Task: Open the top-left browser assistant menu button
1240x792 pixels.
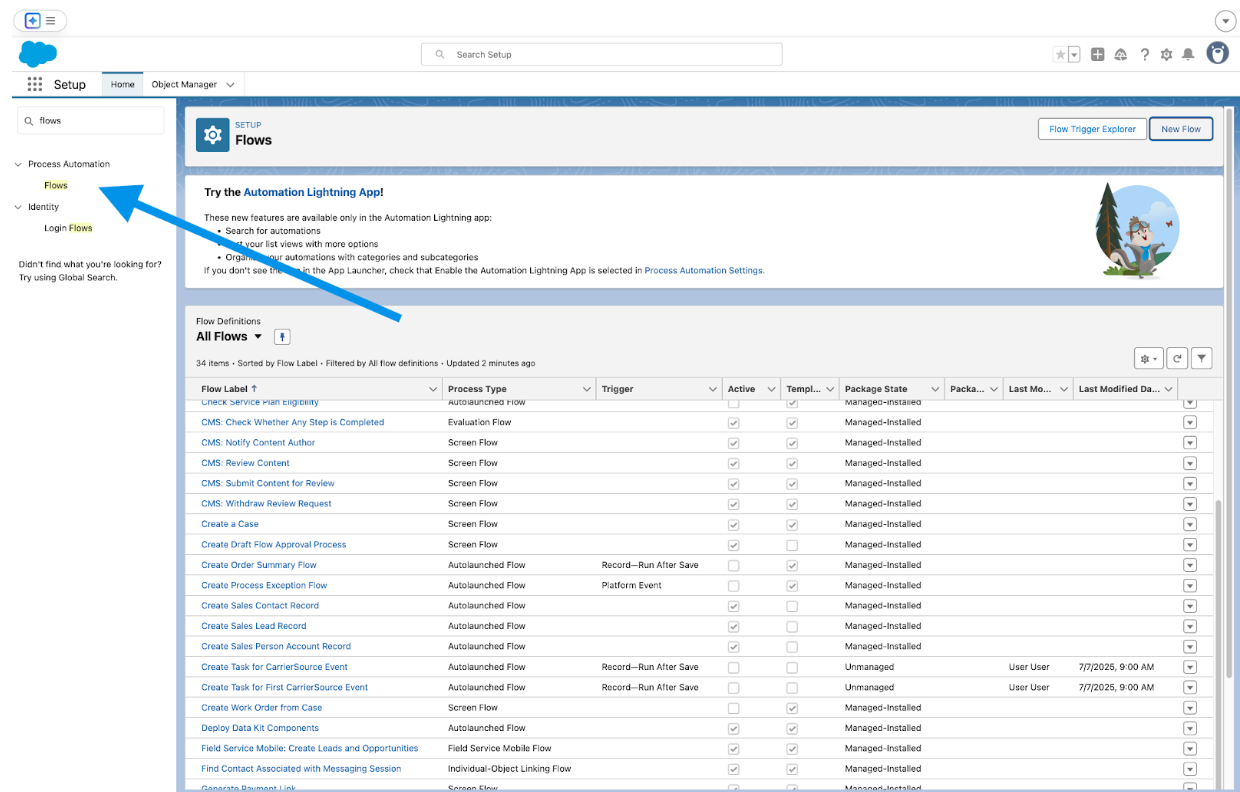Action: [x=40, y=20]
